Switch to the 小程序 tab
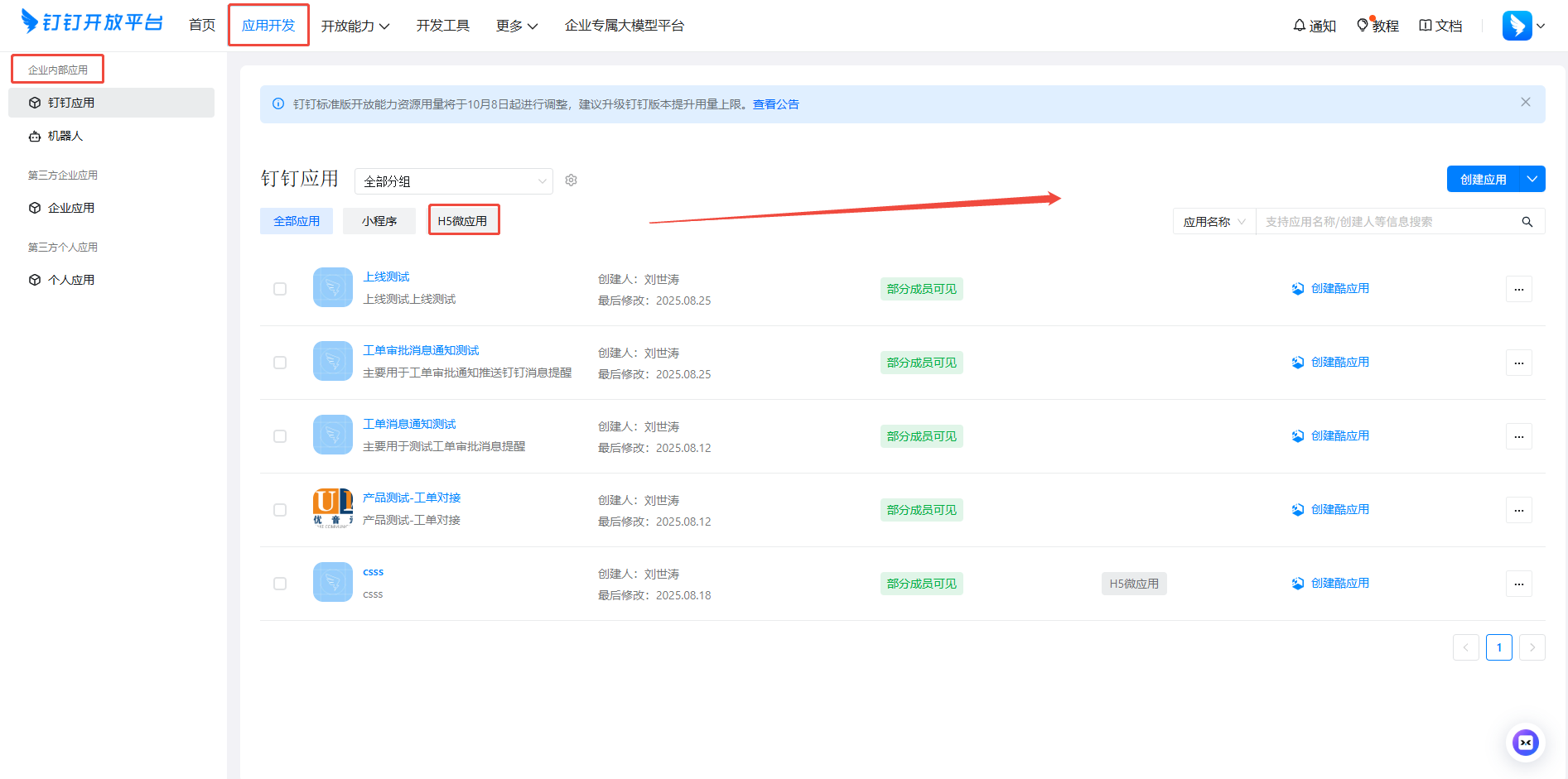1568x779 pixels. pos(379,221)
